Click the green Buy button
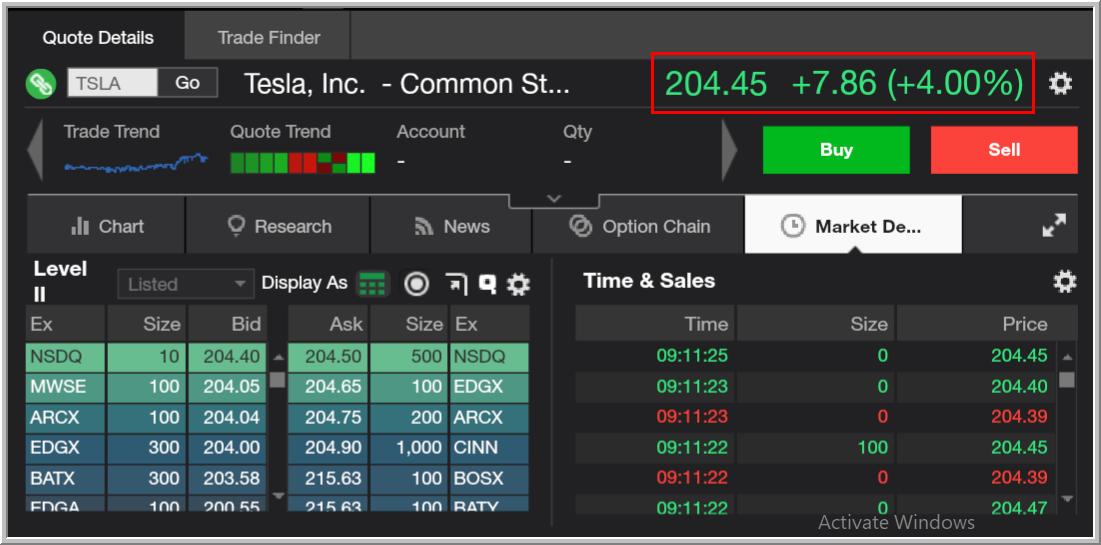The image size is (1101, 545). (836, 150)
